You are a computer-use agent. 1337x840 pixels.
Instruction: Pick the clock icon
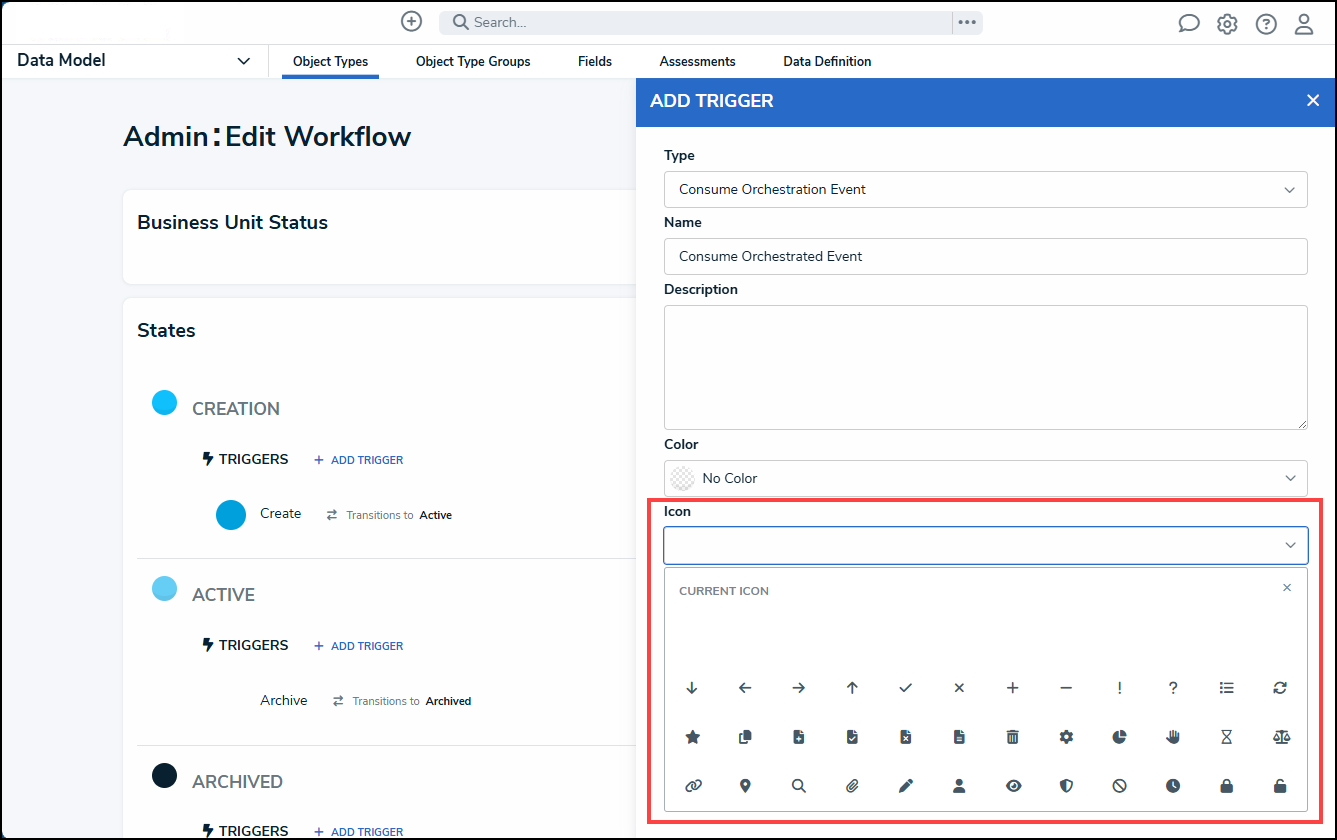[x=1173, y=786]
